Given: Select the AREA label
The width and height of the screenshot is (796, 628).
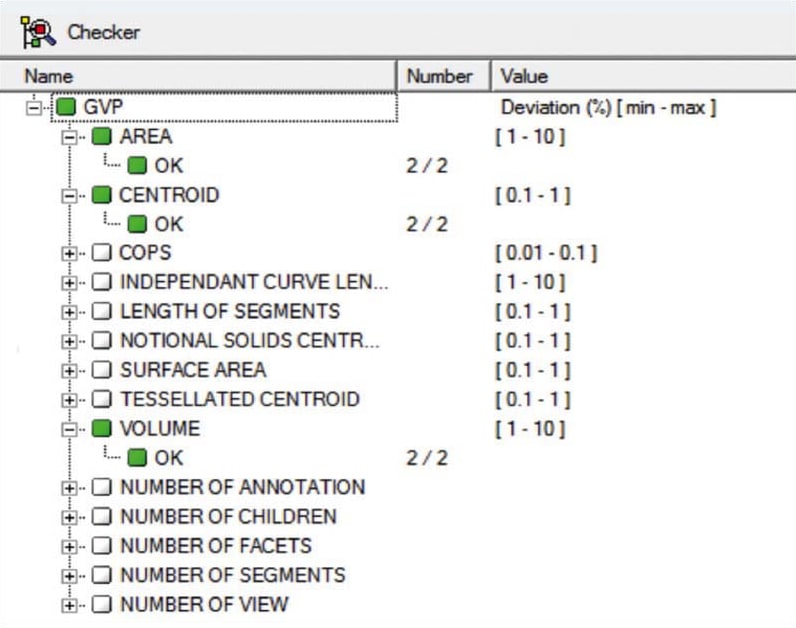Looking at the screenshot, I should [146, 137].
